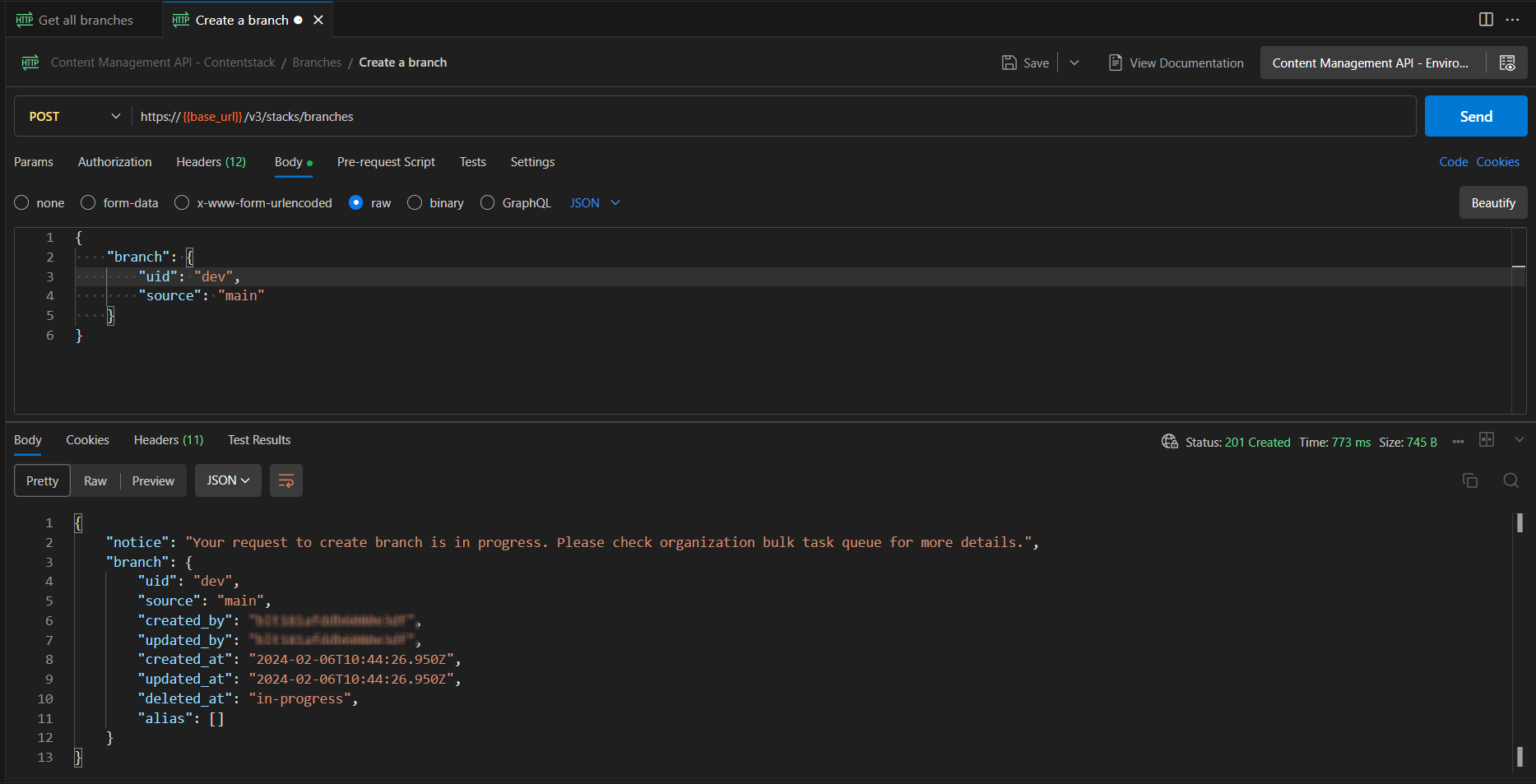The height and width of the screenshot is (784, 1536).
Task: Search the response with the magnifier icon
Action: [x=1511, y=480]
